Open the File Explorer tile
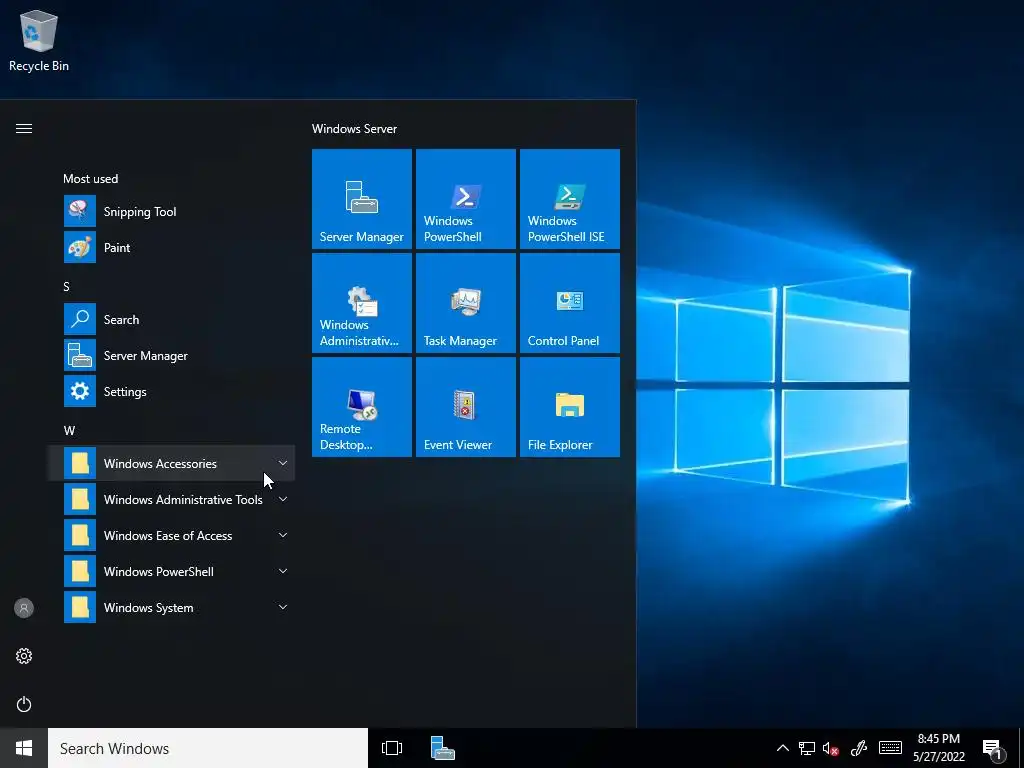The width and height of the screenshot is (1024, 768). coord(569,407)
